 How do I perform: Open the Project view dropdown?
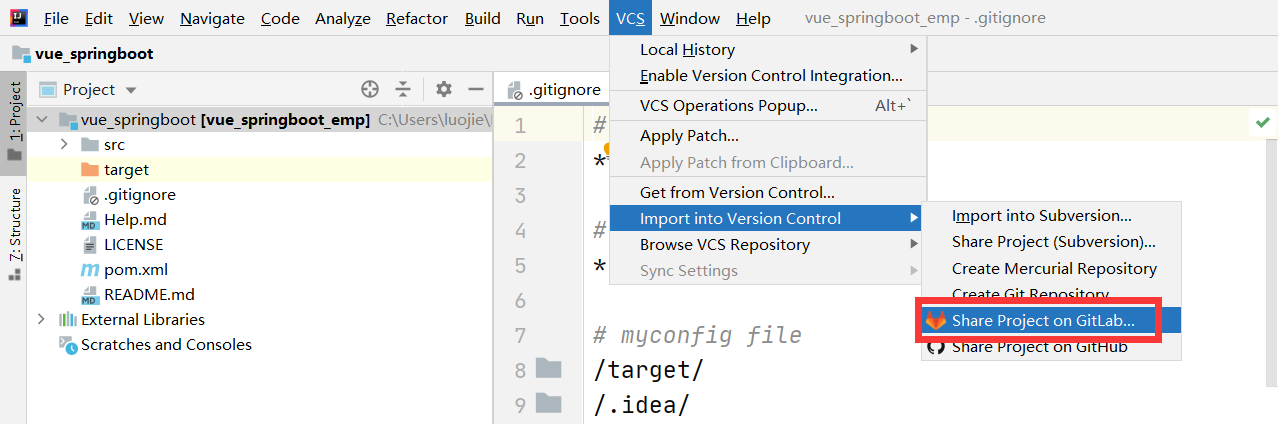[131, 90]
